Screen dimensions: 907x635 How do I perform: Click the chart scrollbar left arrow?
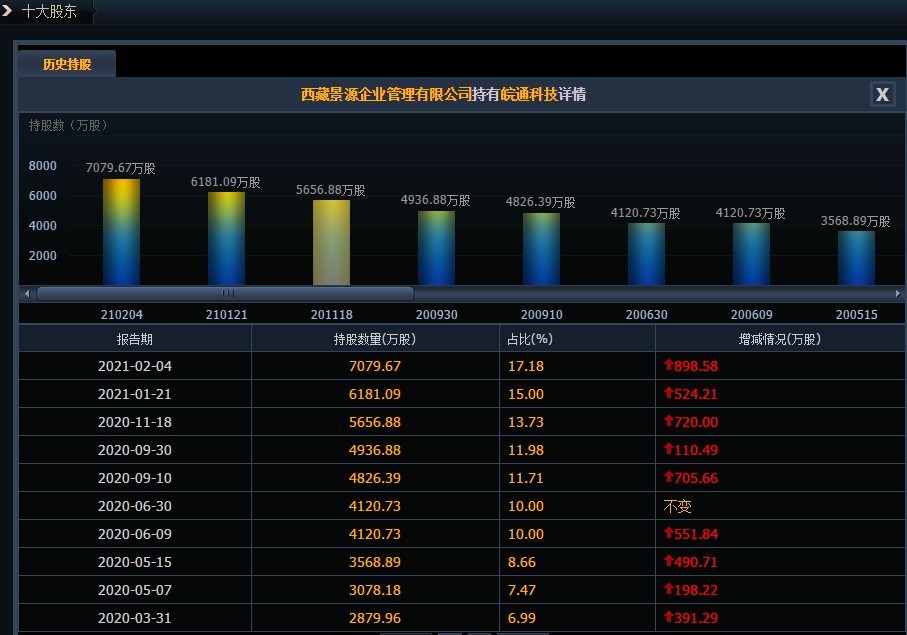[x=27, y=294]
